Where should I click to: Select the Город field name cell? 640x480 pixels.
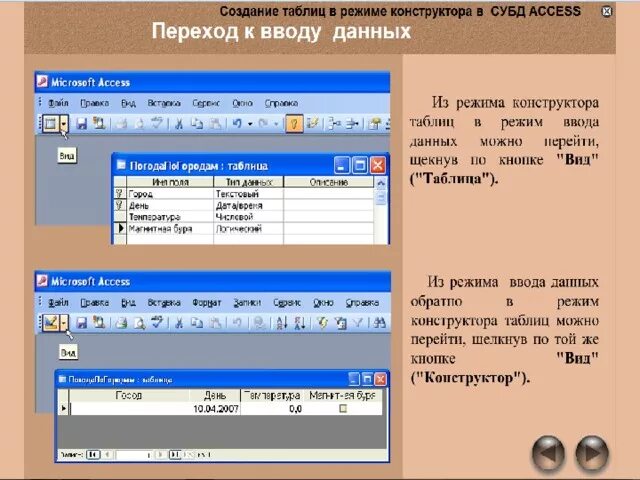pyautogui.click(x=170, y=194)
